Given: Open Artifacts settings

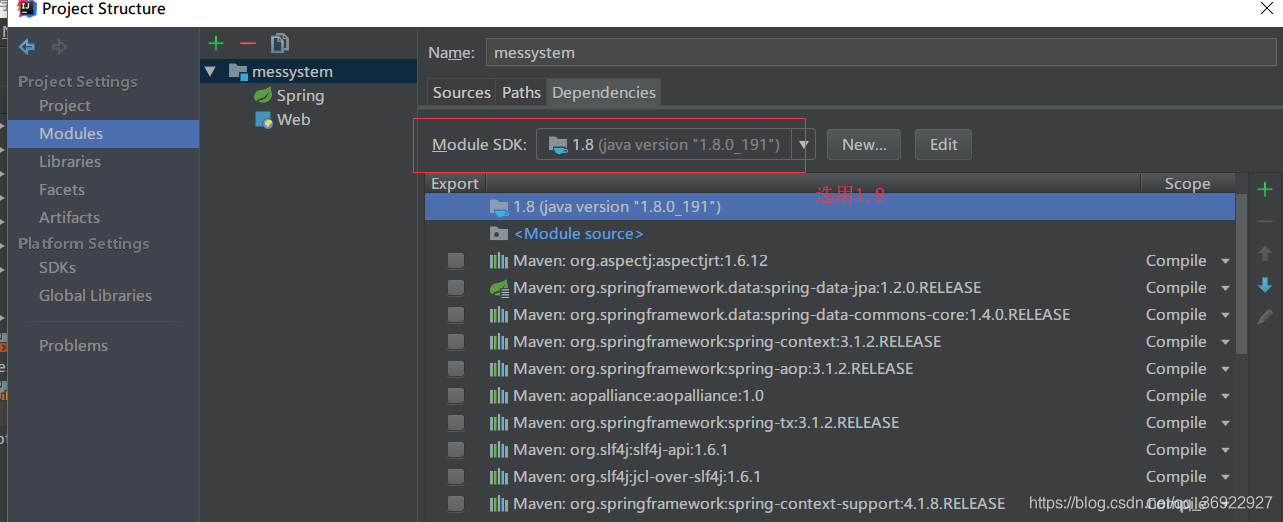Looking at the screenshot, I should [69, 217].
